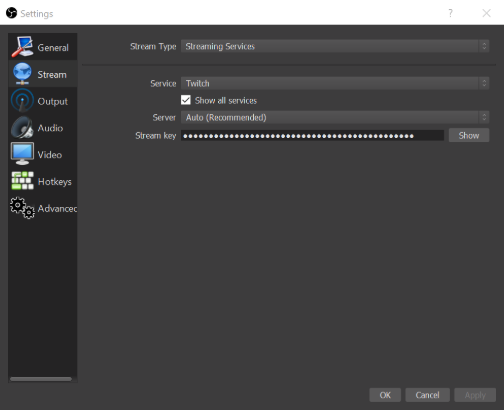Screen dimensions: 504x410
Task: Open the Stream Type dropdown
Action: [335, 46]
